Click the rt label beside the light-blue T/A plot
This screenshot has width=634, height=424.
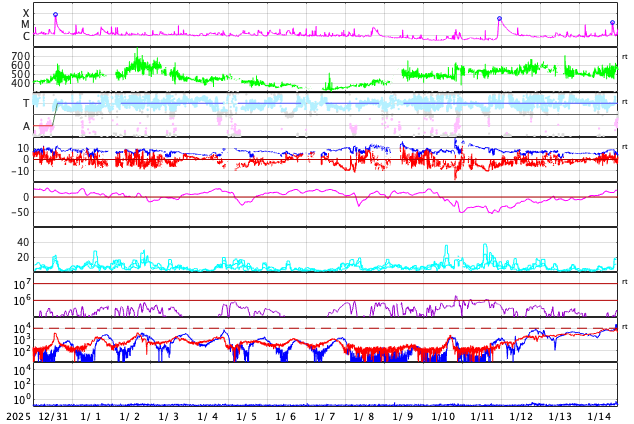pyautogui.click(x=624, y=102)
